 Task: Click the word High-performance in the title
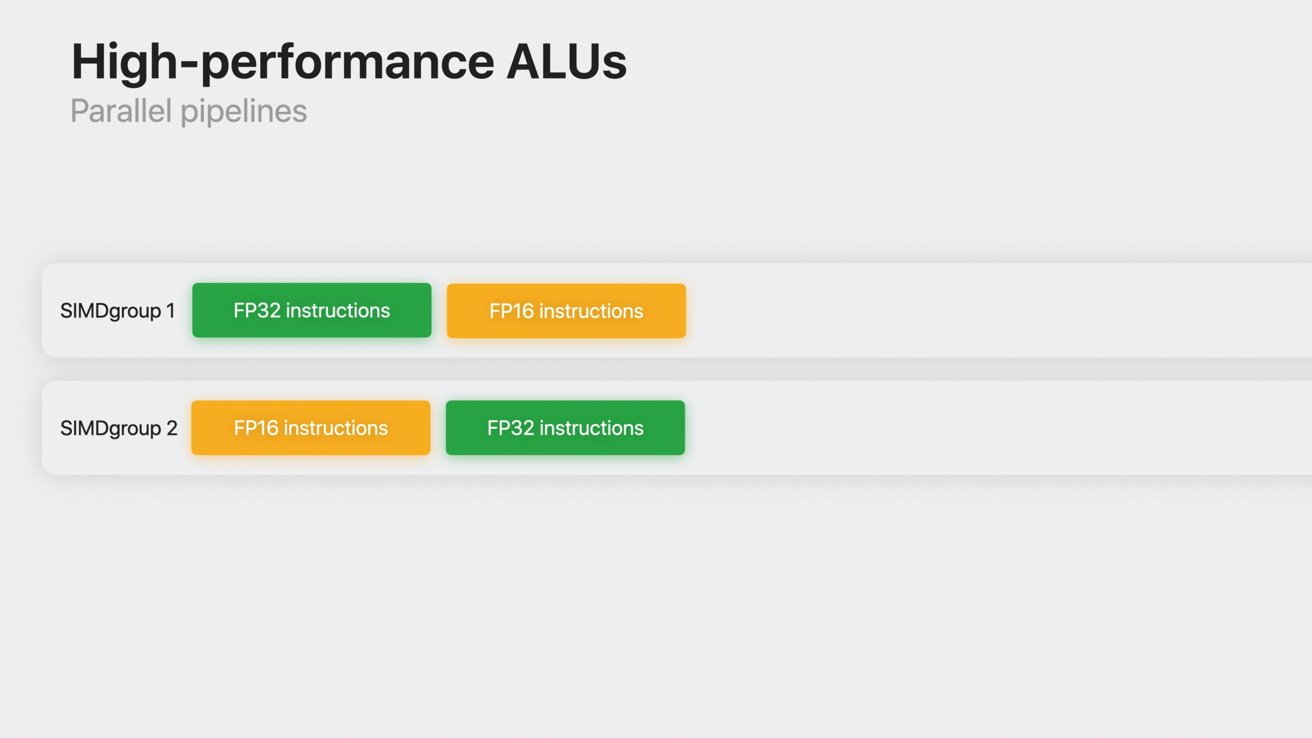(x=282, y=62)
